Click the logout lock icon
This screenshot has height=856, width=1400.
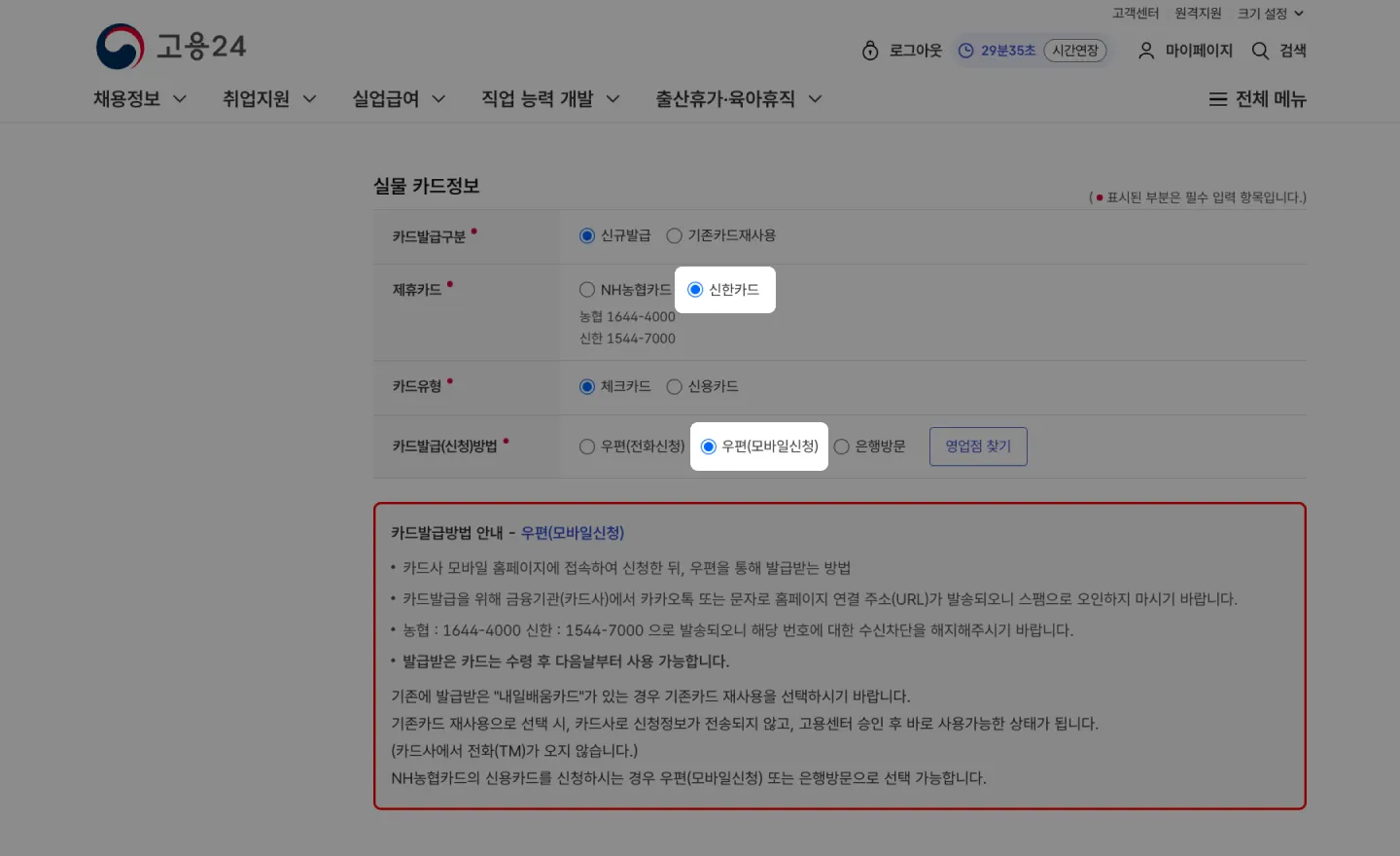point(870,51)
